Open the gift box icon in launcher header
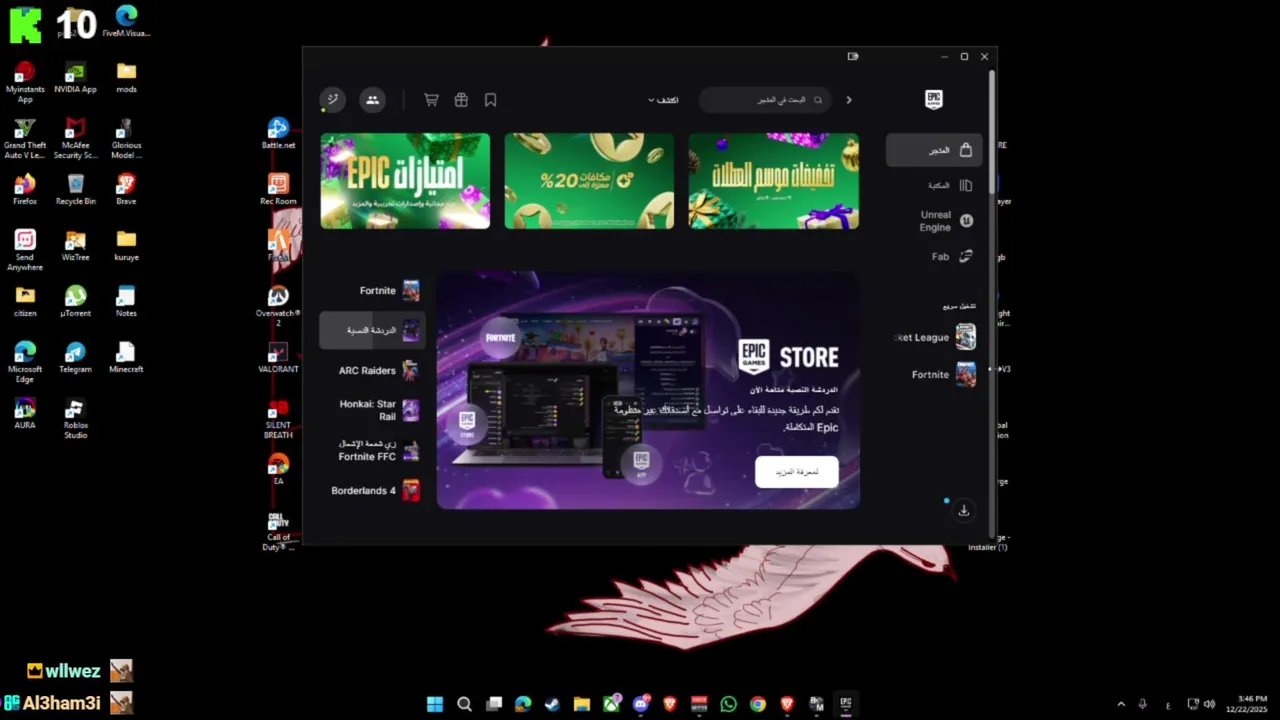The image size is (1280, 720). [461, 100]
